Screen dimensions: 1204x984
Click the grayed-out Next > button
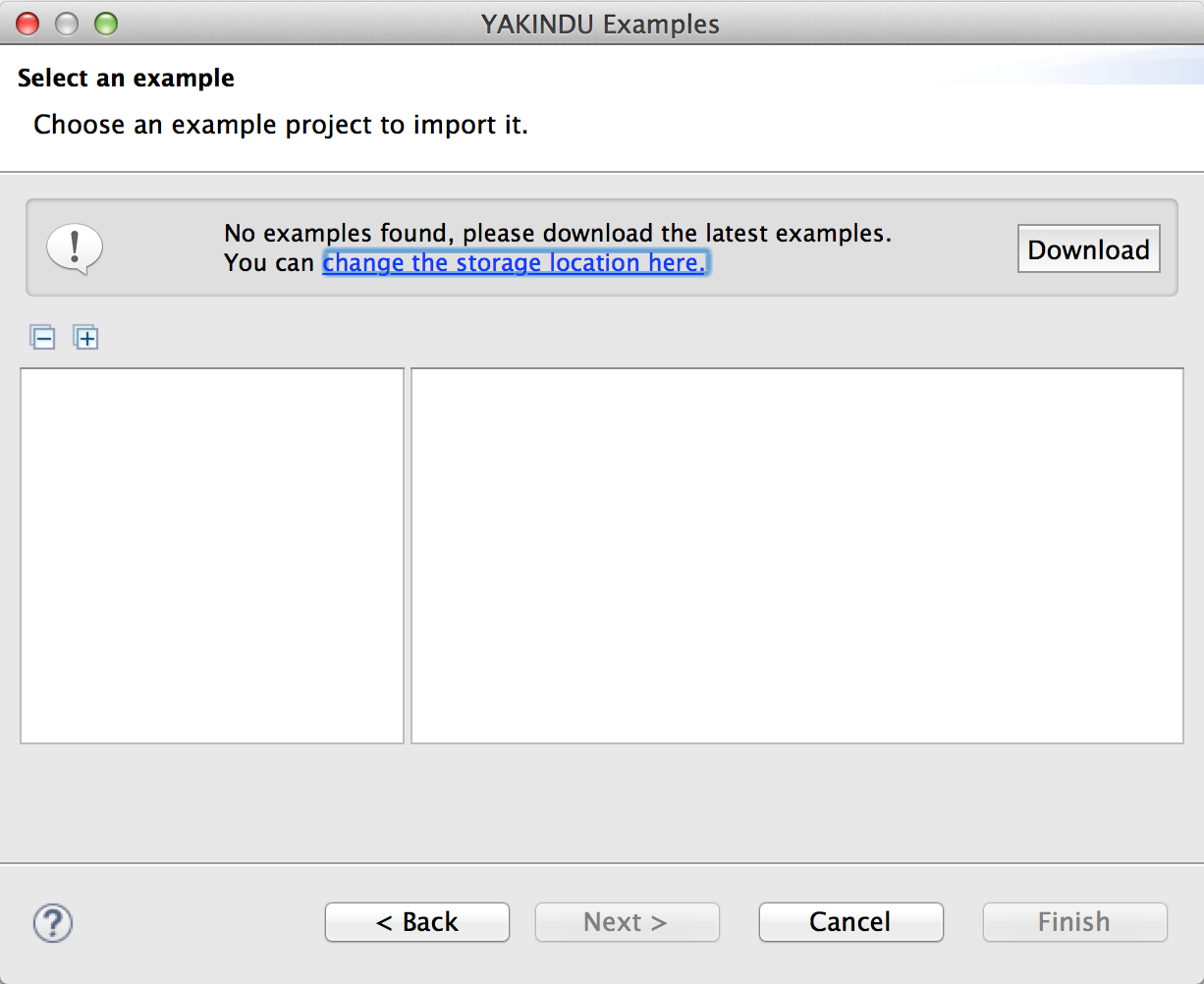tap(627, 922)
